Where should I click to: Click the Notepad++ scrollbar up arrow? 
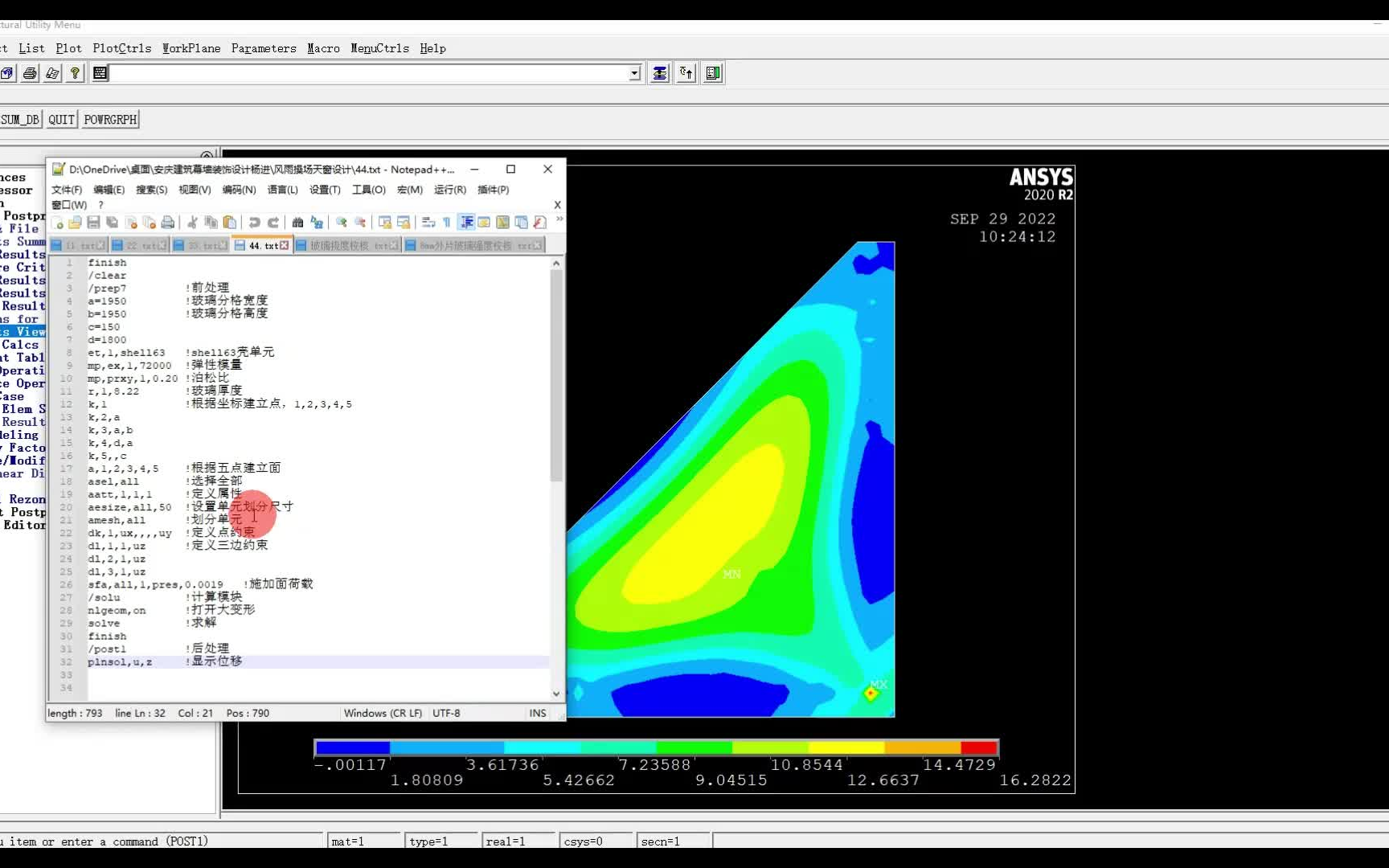[556, 264]
